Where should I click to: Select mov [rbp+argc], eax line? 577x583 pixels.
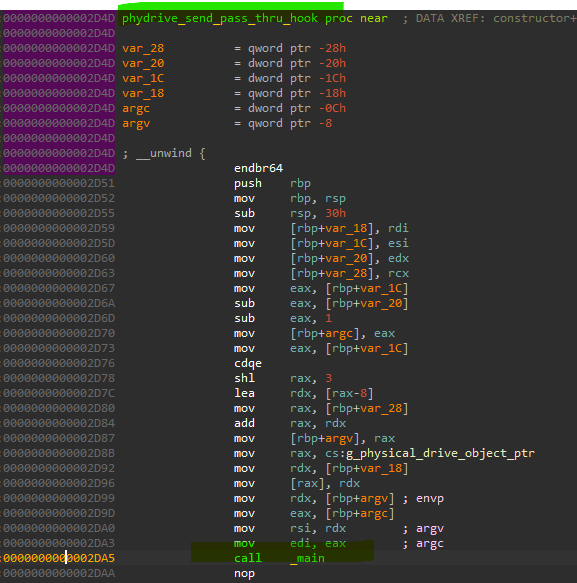click(x=315, y=334)
